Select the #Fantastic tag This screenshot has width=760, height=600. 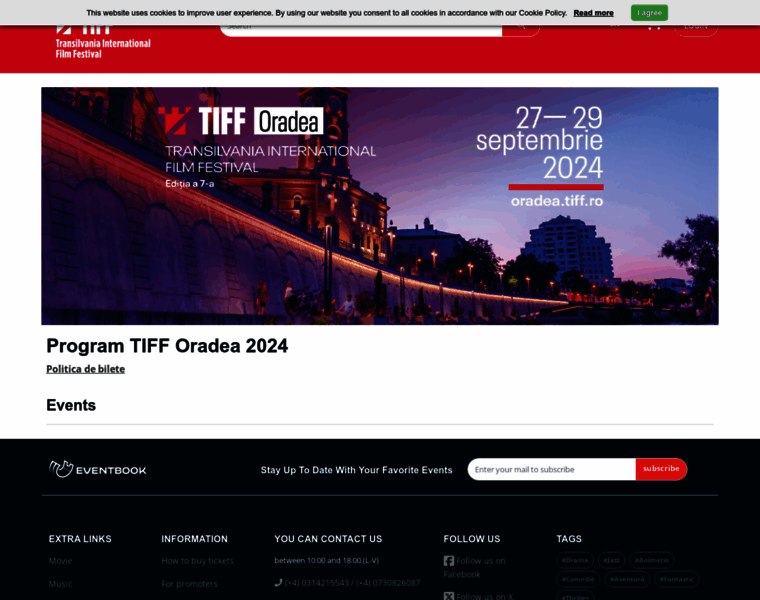point(677,579)
